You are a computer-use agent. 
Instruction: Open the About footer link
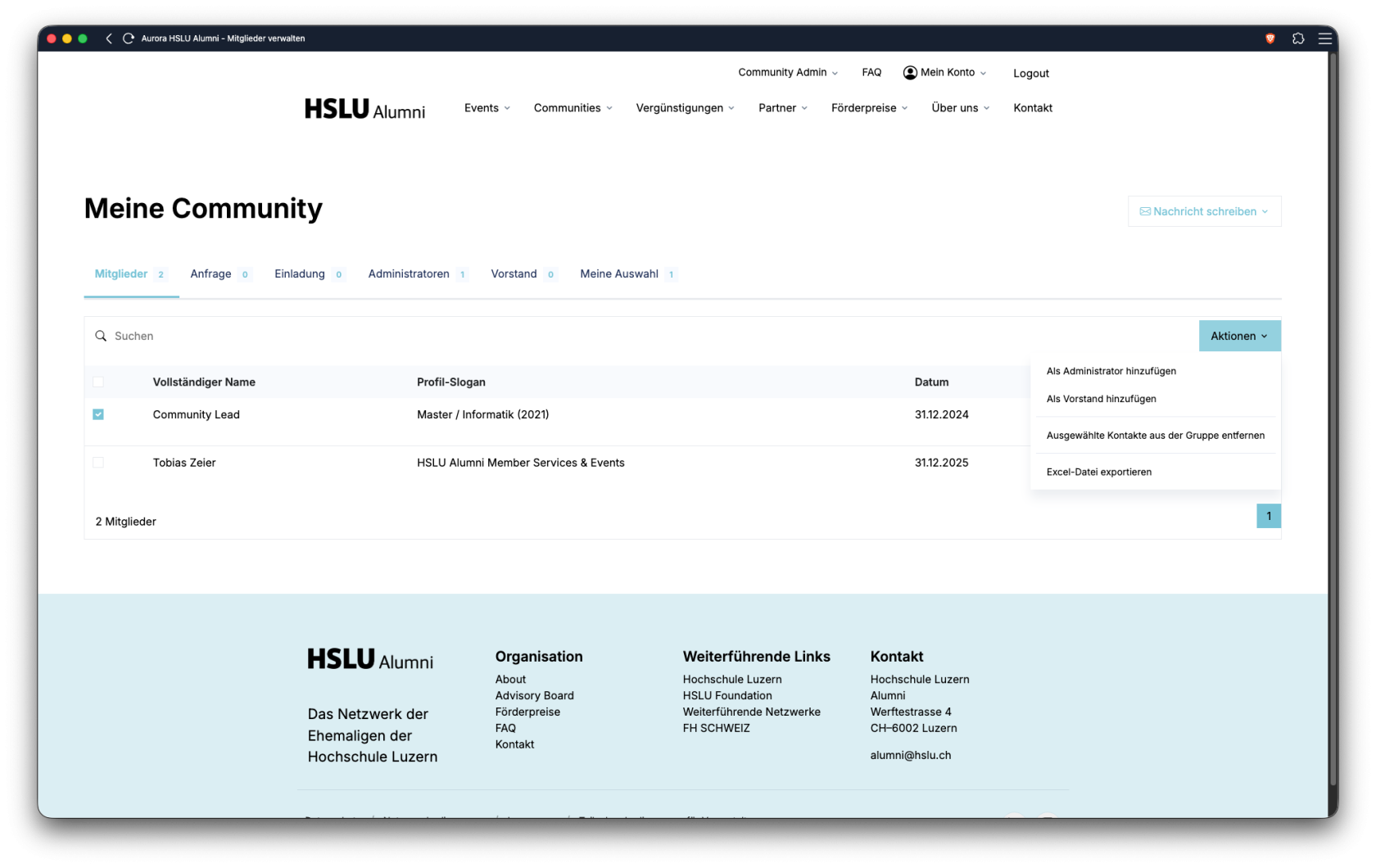(x=510, y=680)
